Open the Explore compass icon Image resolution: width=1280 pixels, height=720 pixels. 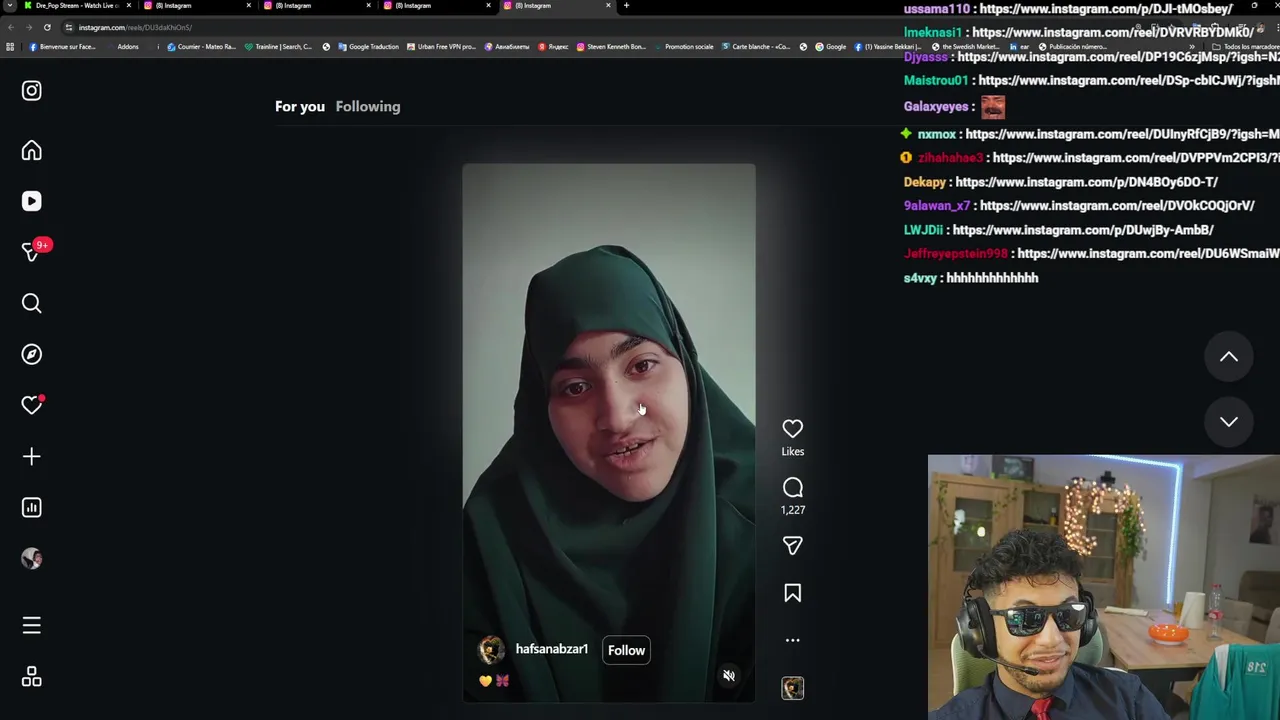coord(32,354)
